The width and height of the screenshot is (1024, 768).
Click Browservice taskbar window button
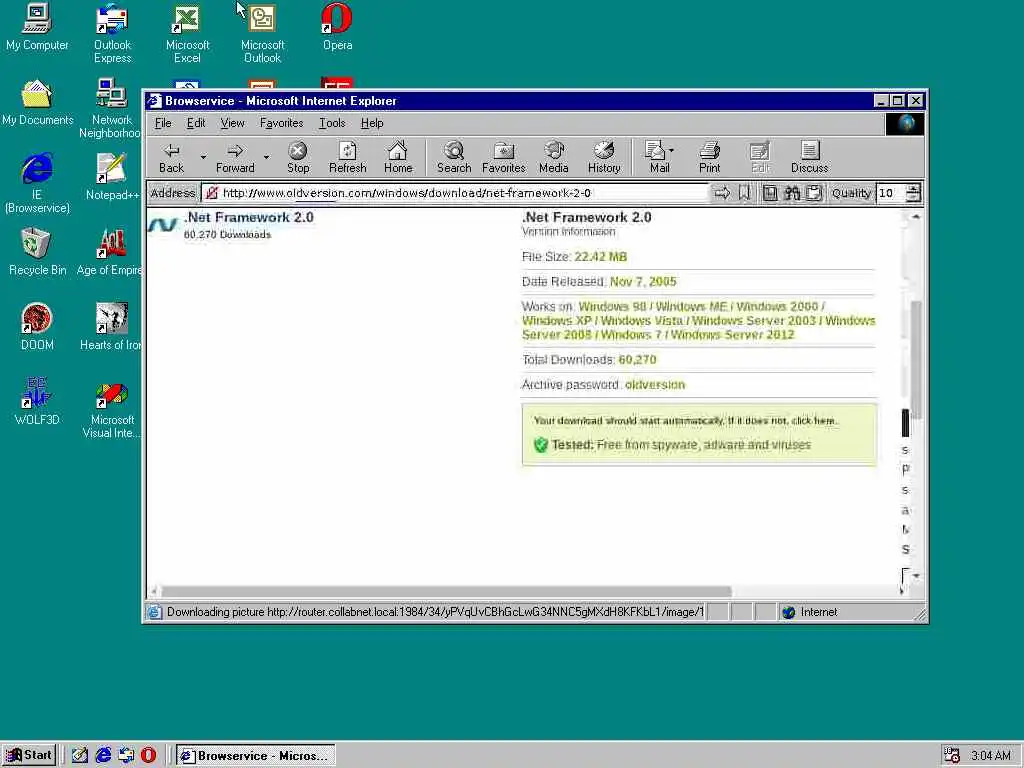coord(256,756)
